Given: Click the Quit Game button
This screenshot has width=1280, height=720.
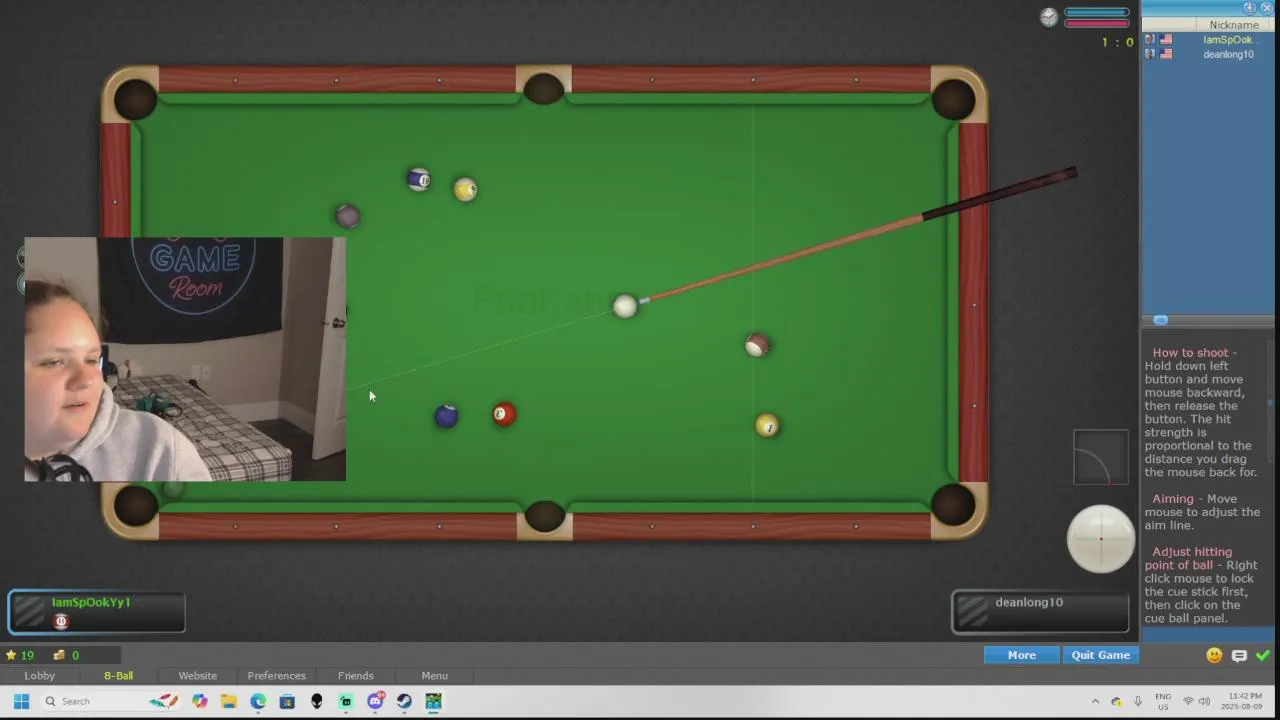Looking at the screenshot, I should (1101, 655).
